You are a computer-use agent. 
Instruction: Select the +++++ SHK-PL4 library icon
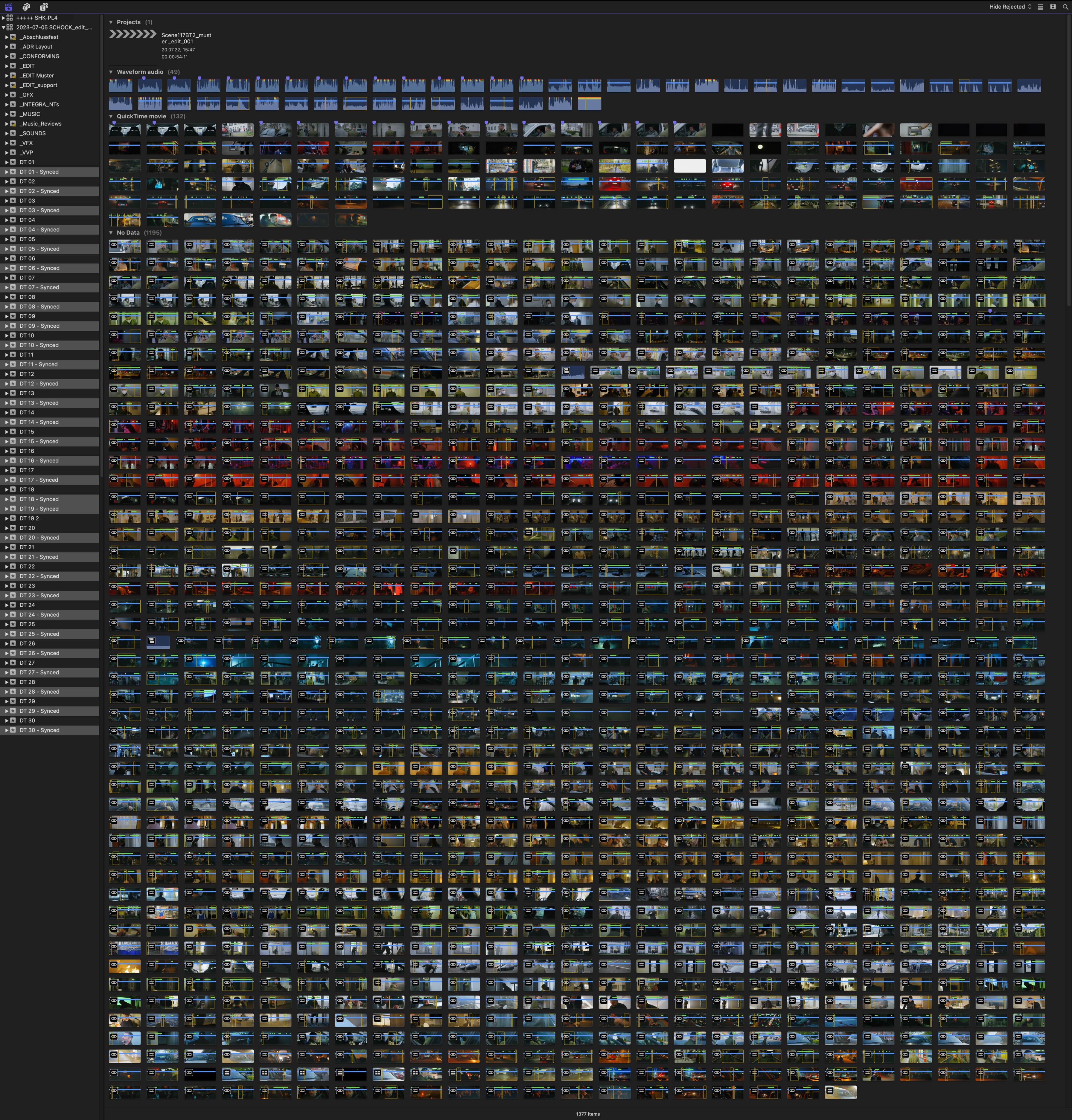point(10,18)
